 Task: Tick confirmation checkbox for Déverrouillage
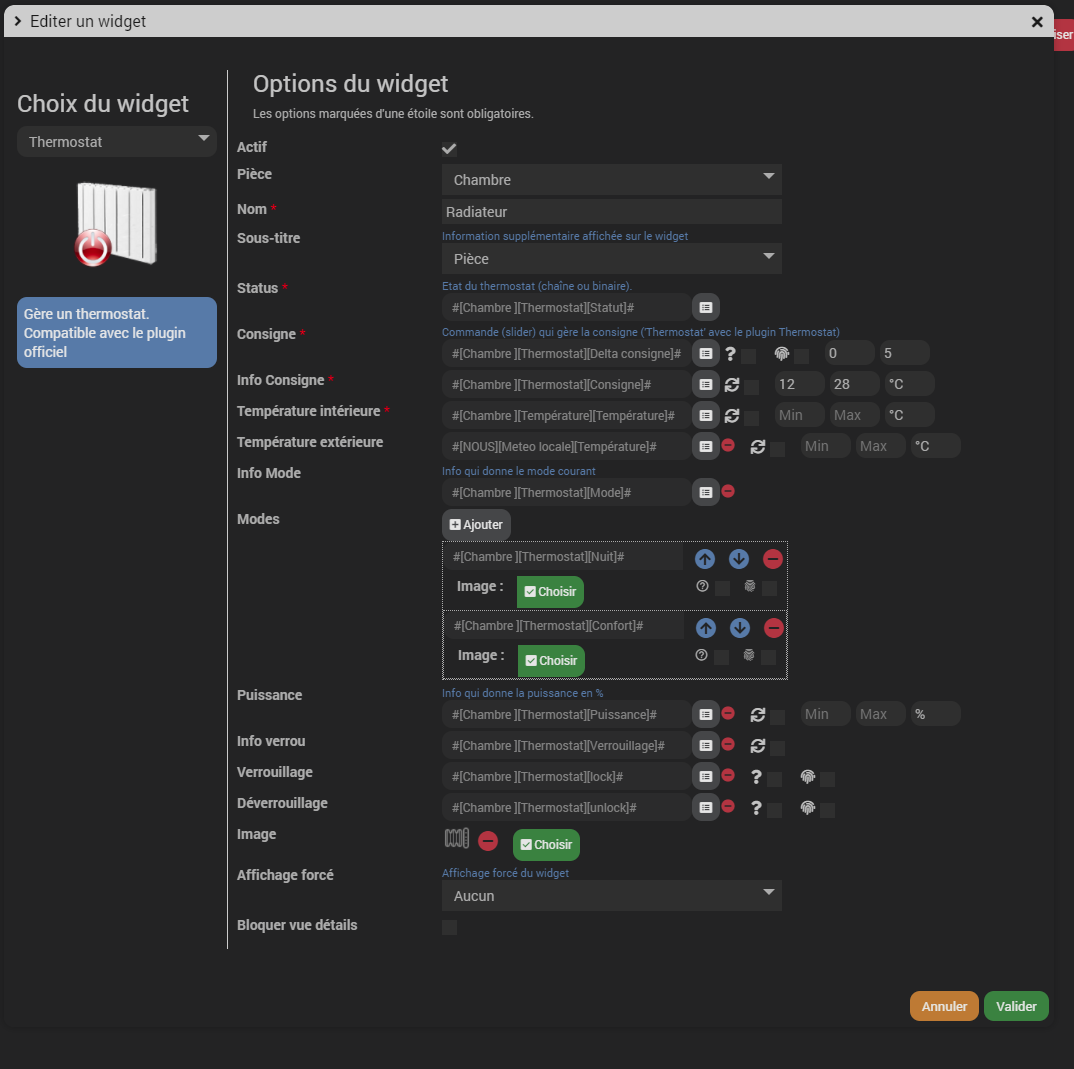click(x=775, y=810)
